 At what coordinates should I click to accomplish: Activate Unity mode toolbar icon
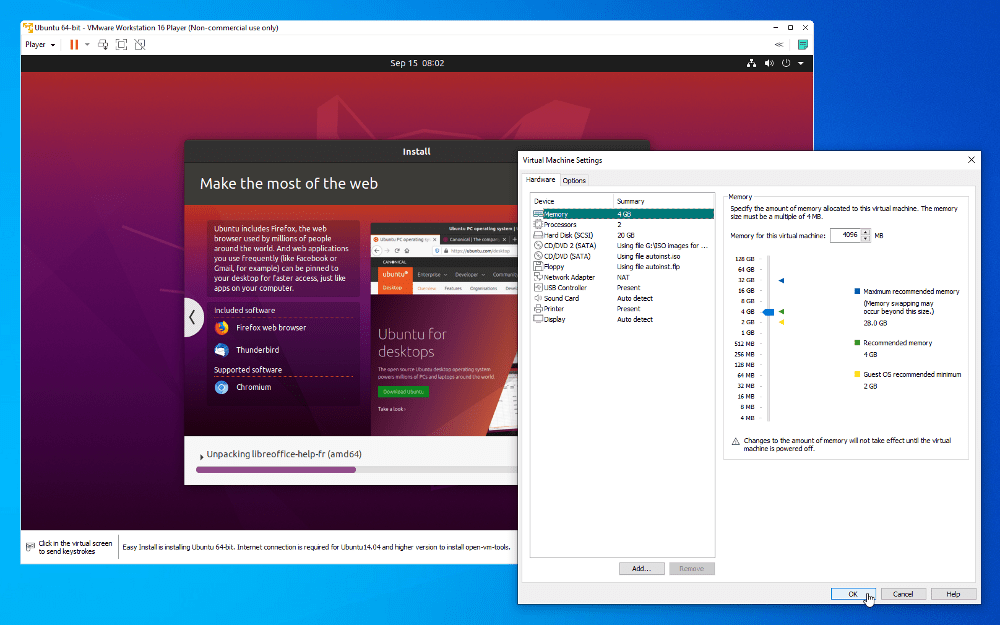point(140,44)
